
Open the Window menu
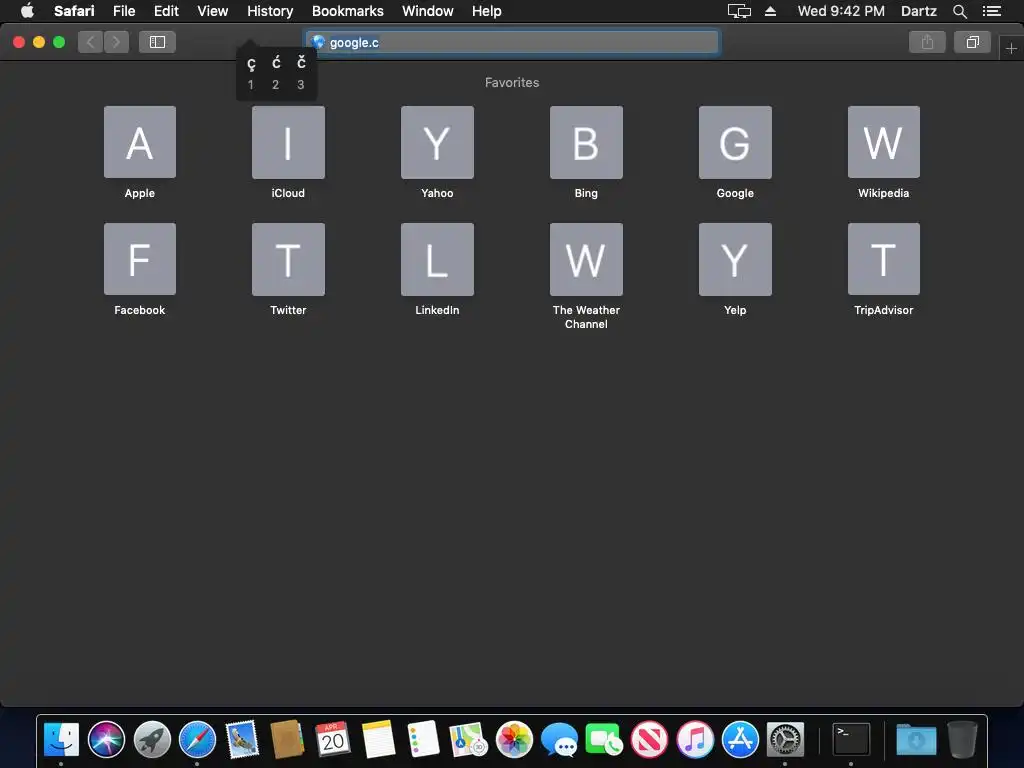428,11
